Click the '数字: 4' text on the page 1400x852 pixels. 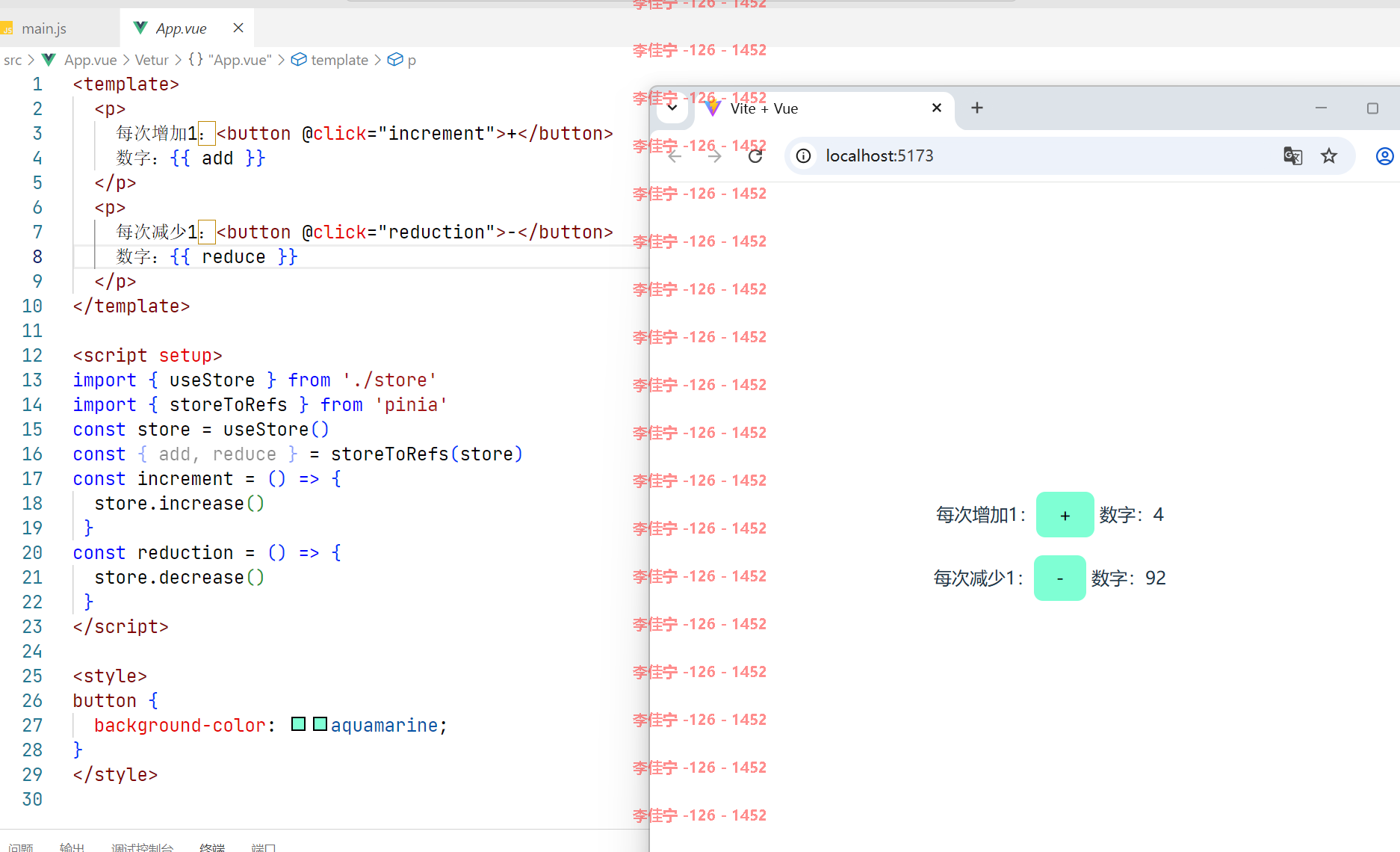pos(1131,514)
